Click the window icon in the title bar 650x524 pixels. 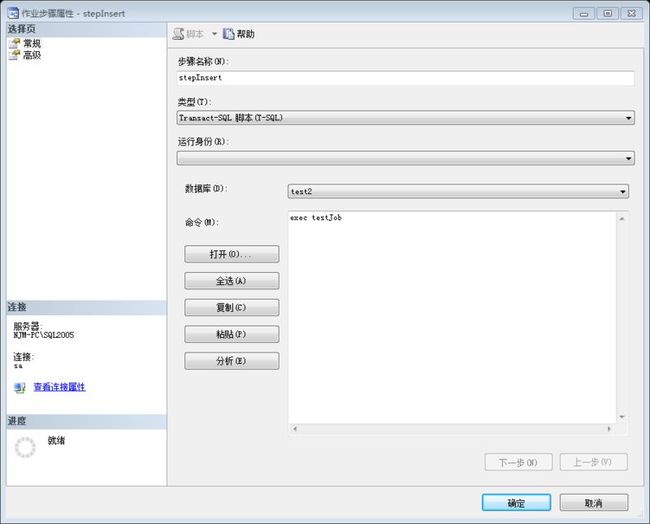point(13,13)
